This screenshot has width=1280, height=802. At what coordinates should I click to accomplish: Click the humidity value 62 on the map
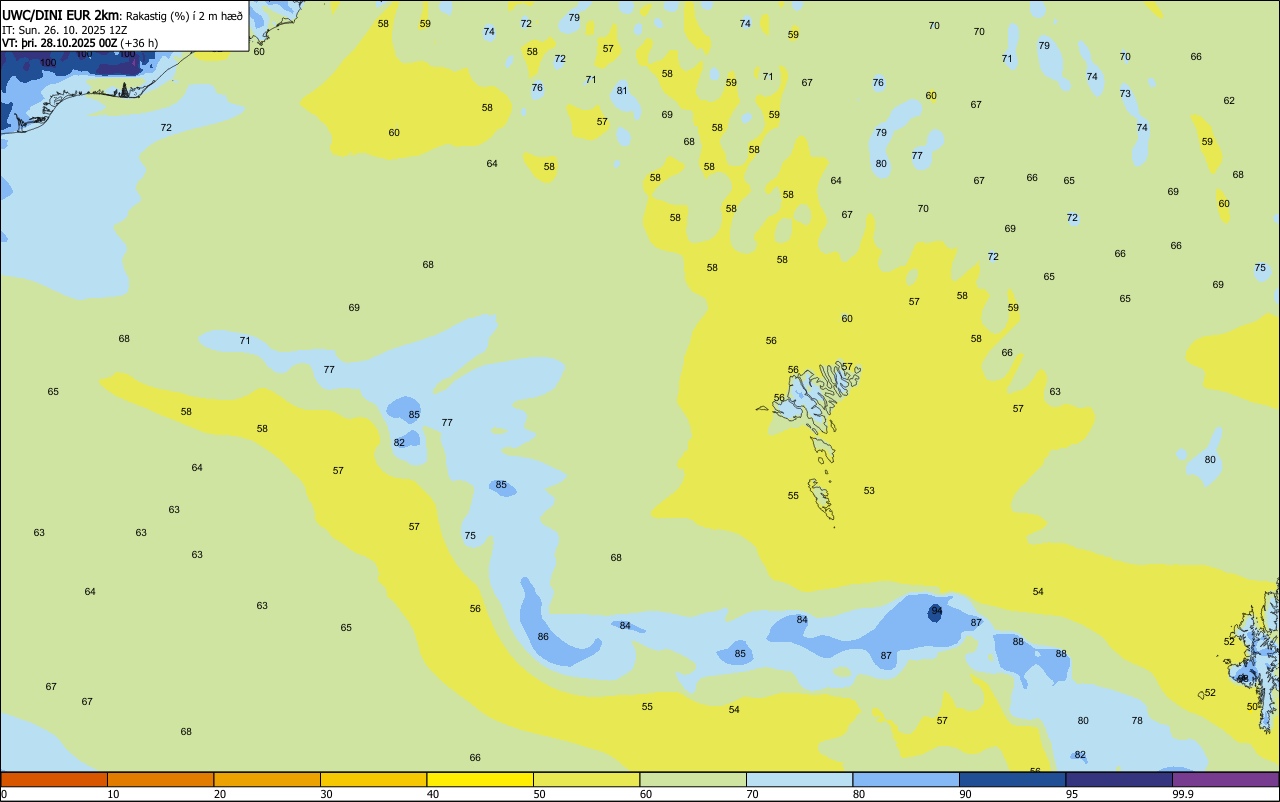[x=1229, y=101]
